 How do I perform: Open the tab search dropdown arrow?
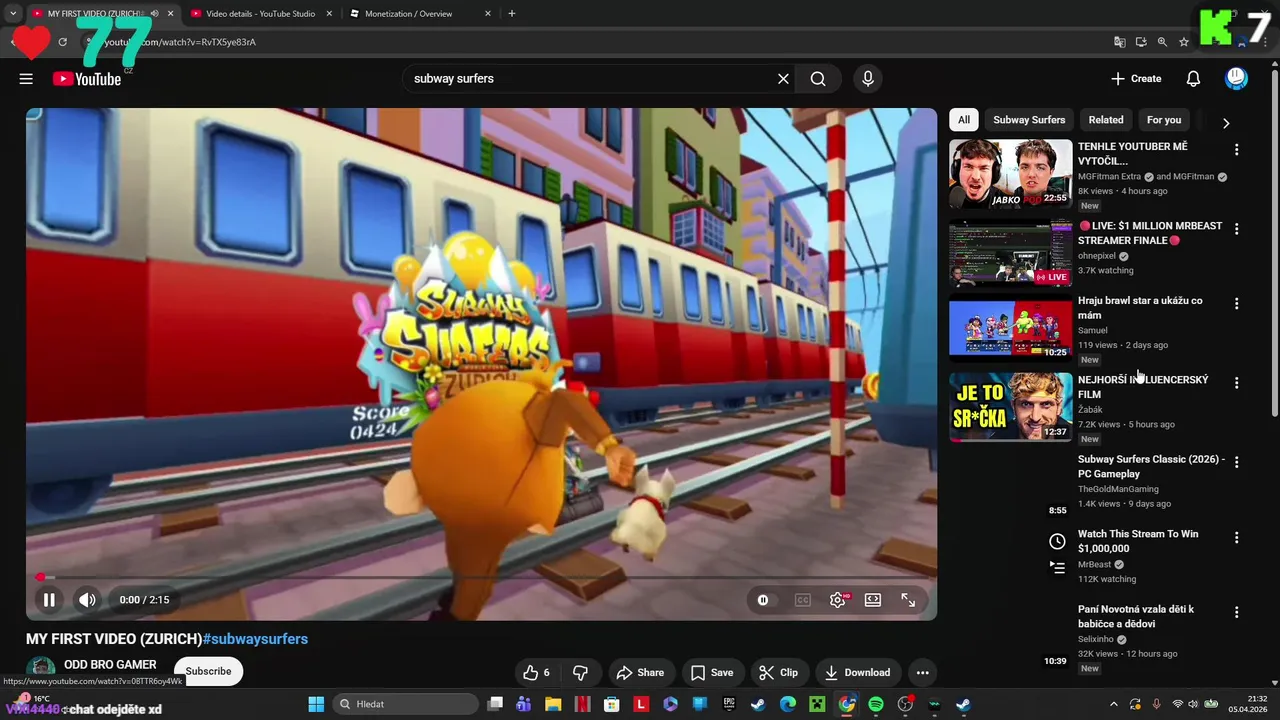12,14
